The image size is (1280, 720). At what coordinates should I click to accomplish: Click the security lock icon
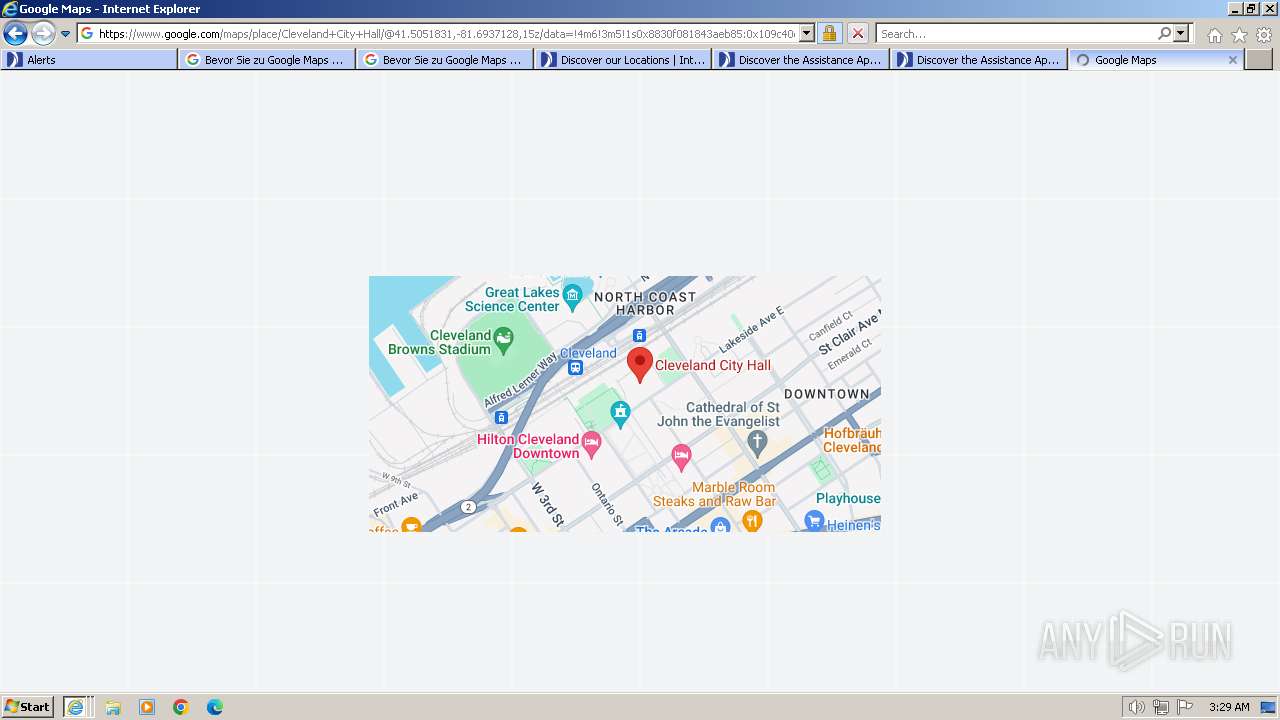tap(829, 34)
